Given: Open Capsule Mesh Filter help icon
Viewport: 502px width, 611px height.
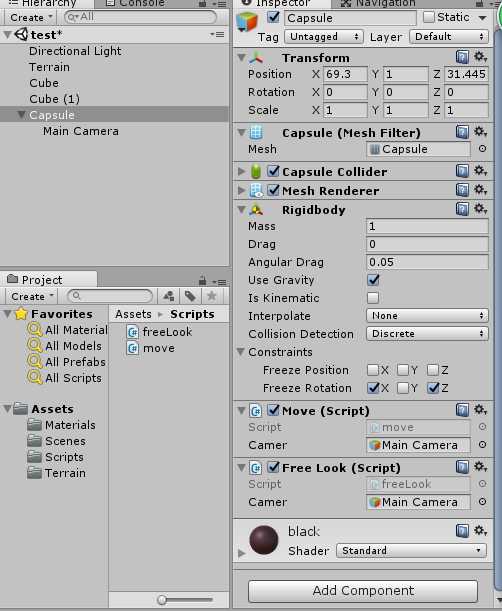Looking at the screenshot, I should click(x=462, y=132).
